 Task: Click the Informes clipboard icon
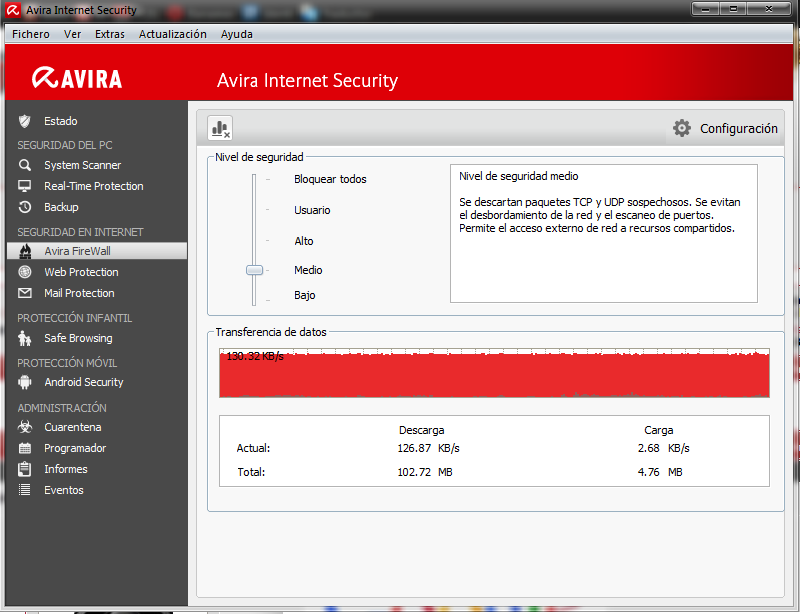[x=24, y=469]
